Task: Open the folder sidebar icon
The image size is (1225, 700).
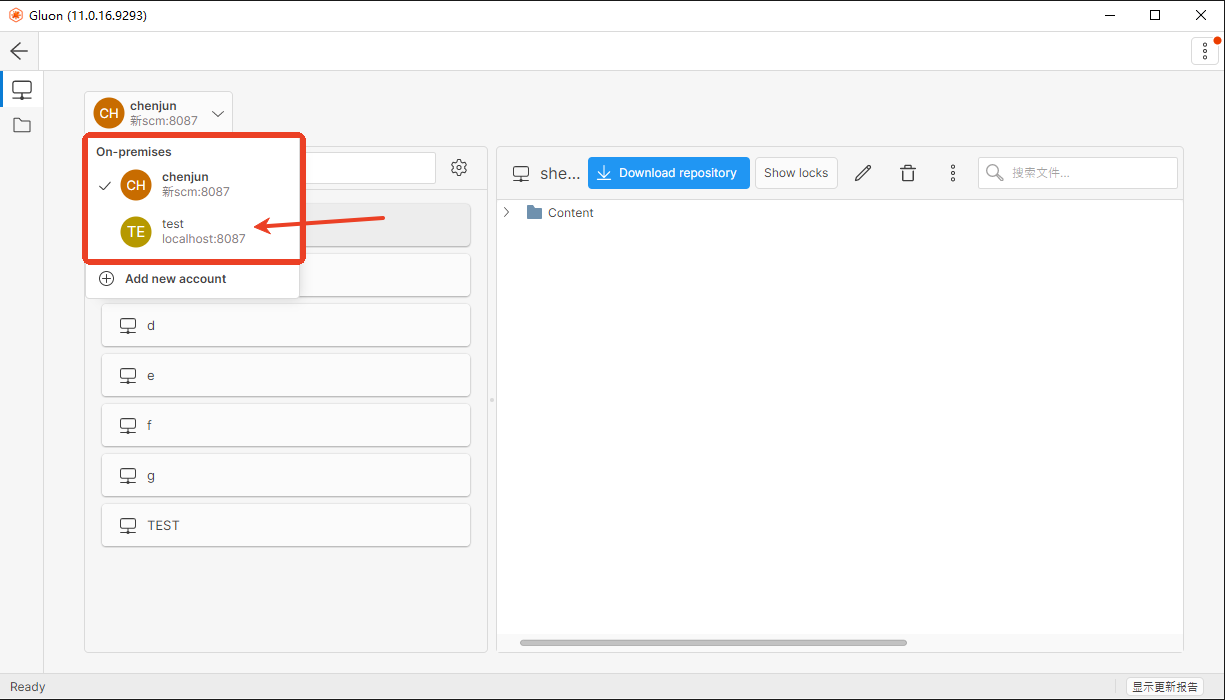Action: 21,125
